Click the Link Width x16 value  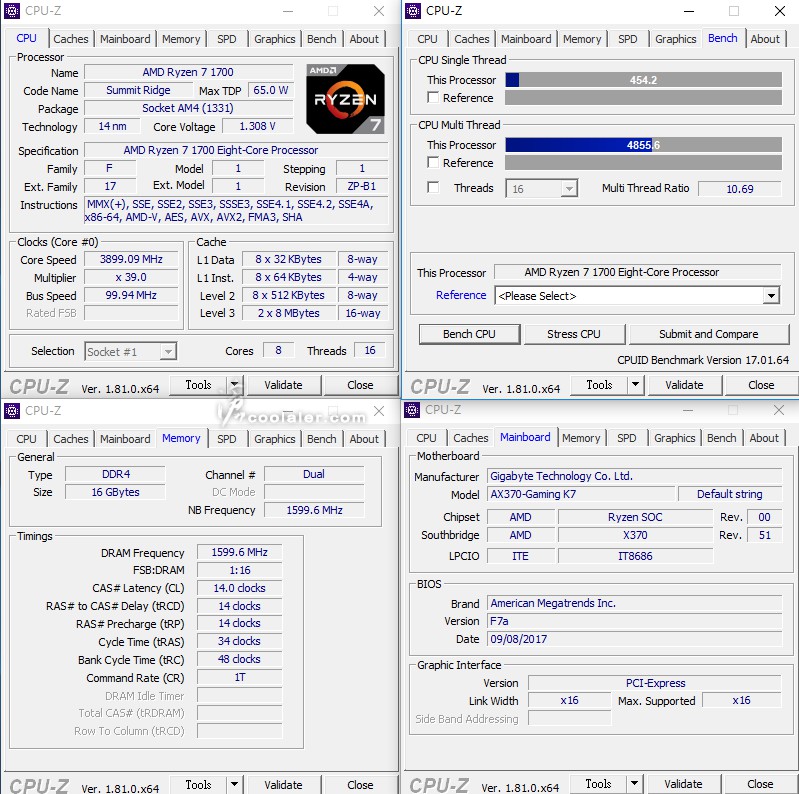click(569, 700)
